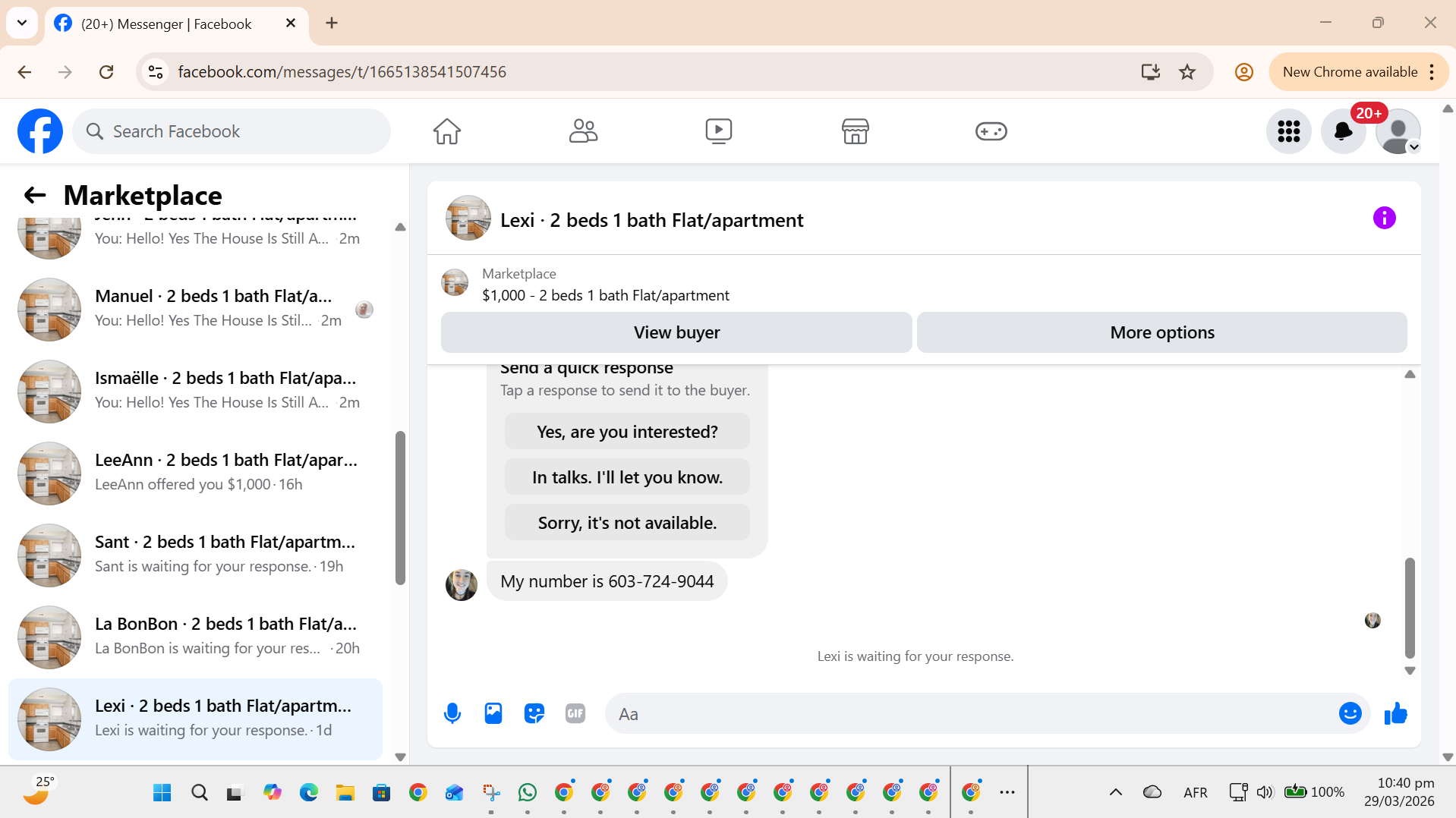The width and height of the screenshot is (1456, 818).
Task: Open the account profile menu
Action: pos(1398,131)
